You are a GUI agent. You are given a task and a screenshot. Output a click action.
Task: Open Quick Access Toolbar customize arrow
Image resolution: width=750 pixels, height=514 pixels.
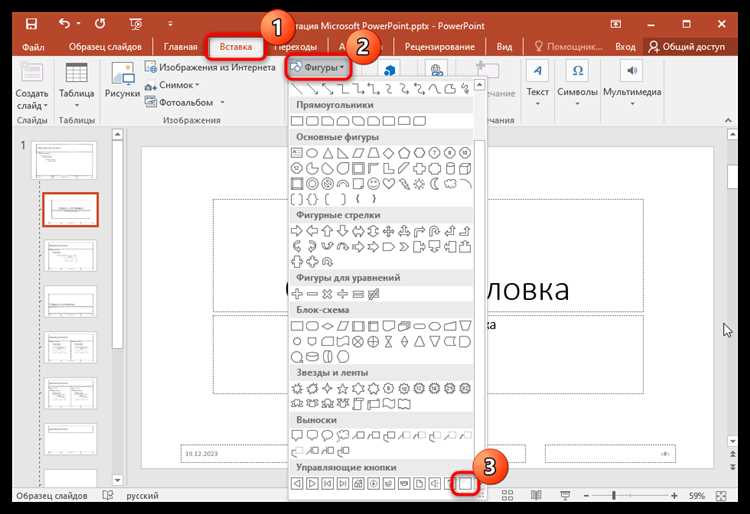[x=170, y=23]
